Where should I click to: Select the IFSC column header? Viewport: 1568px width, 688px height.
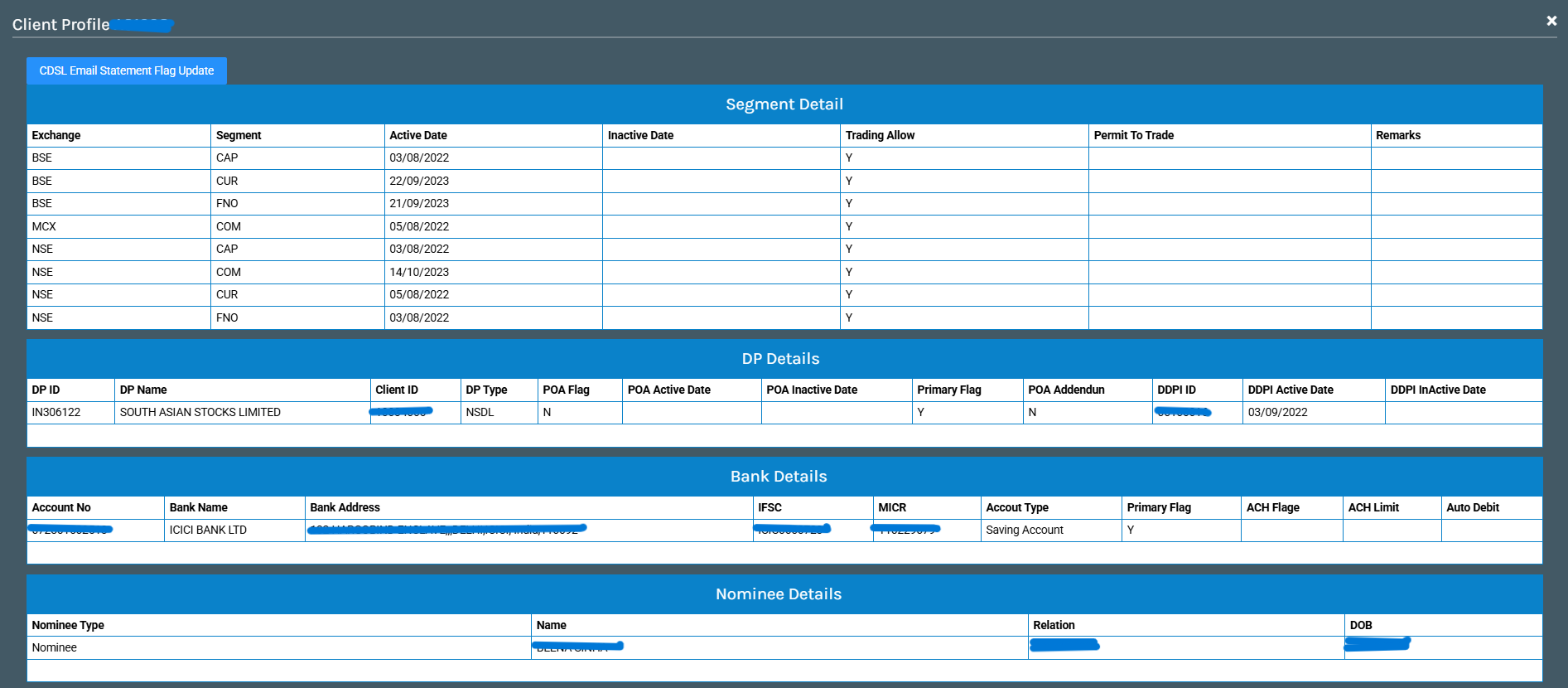[x=770, y=507]
